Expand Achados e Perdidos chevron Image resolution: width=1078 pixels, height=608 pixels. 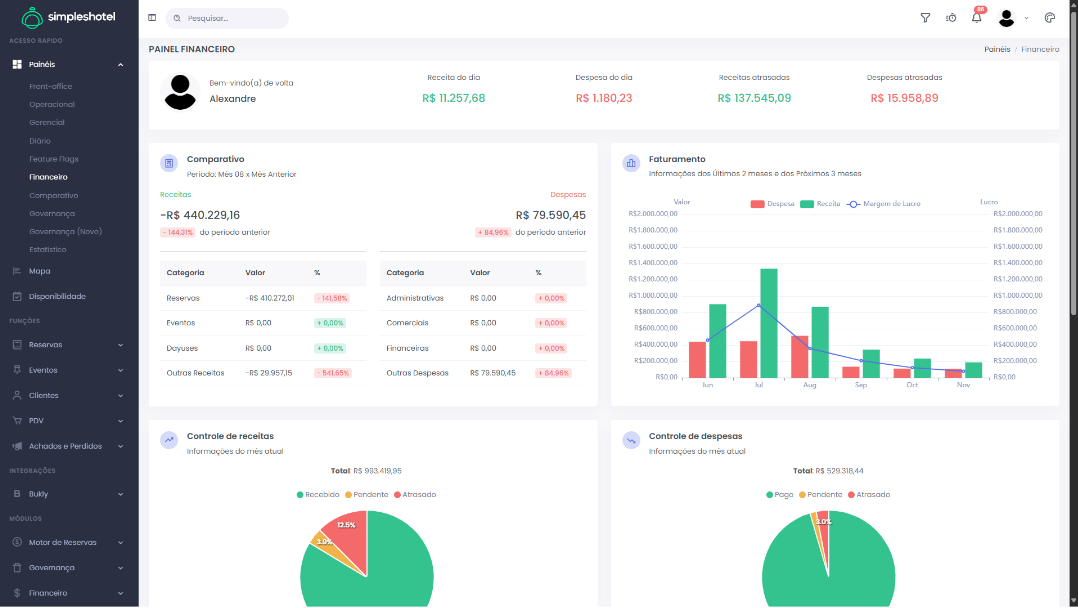(x=120, y=446)
